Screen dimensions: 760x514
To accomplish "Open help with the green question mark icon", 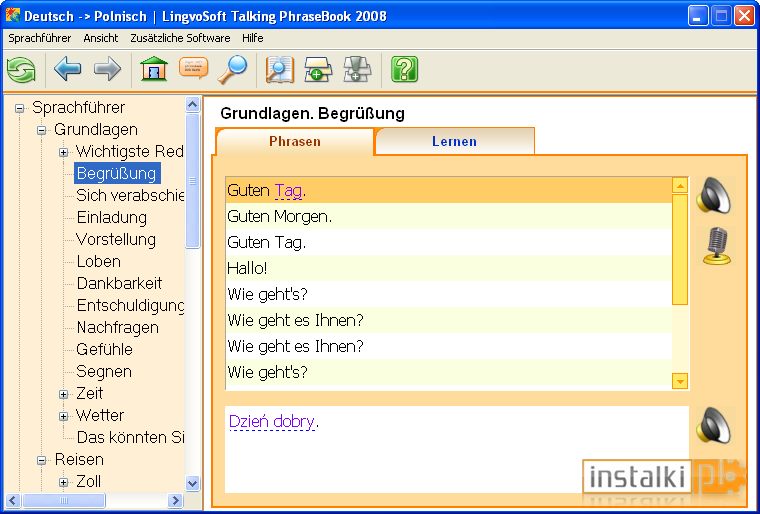I will [x=405, y=69].
